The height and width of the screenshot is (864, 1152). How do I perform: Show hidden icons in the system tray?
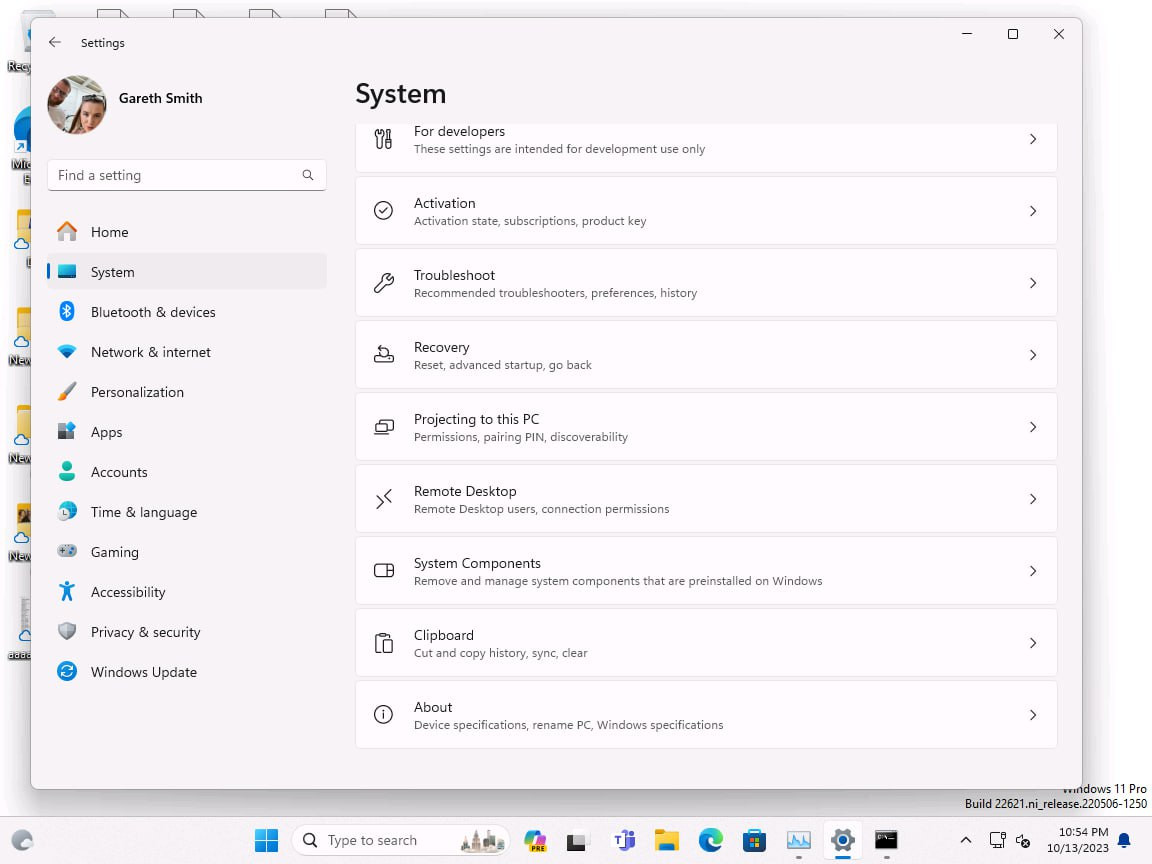tap(966, 841)
